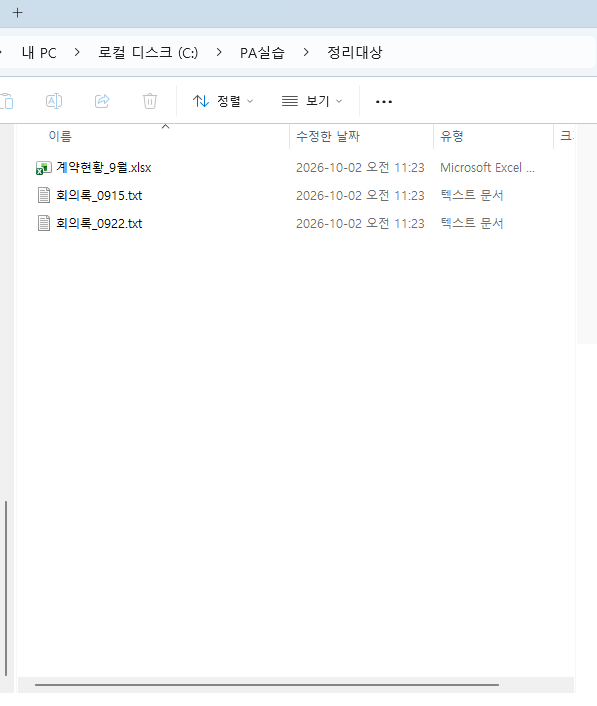The width and height of the screenshot is (597, 706).
Task: Go to the PA실습 breadcrumb folder
Action: click(262, 53)
